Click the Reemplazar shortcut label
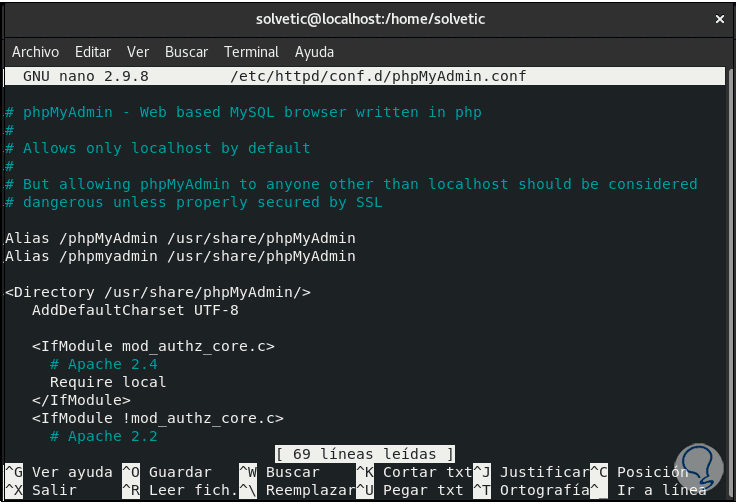The image size is (736, 504). [310, 490]
